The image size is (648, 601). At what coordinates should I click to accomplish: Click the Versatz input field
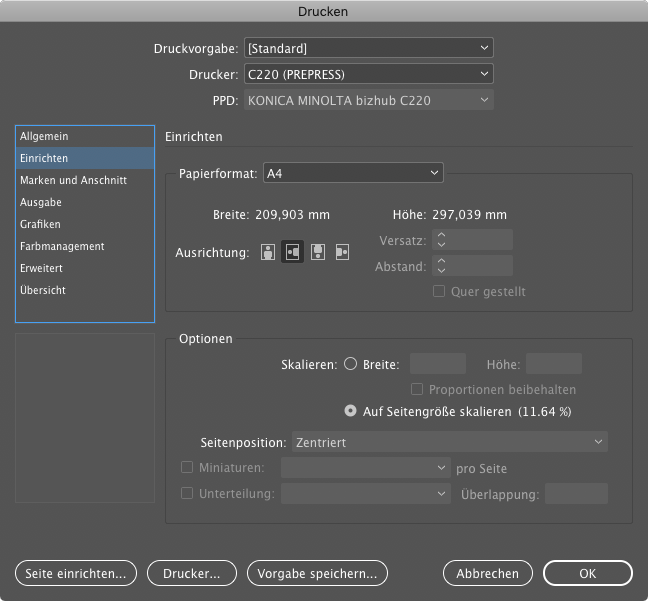tap(472, 240)
